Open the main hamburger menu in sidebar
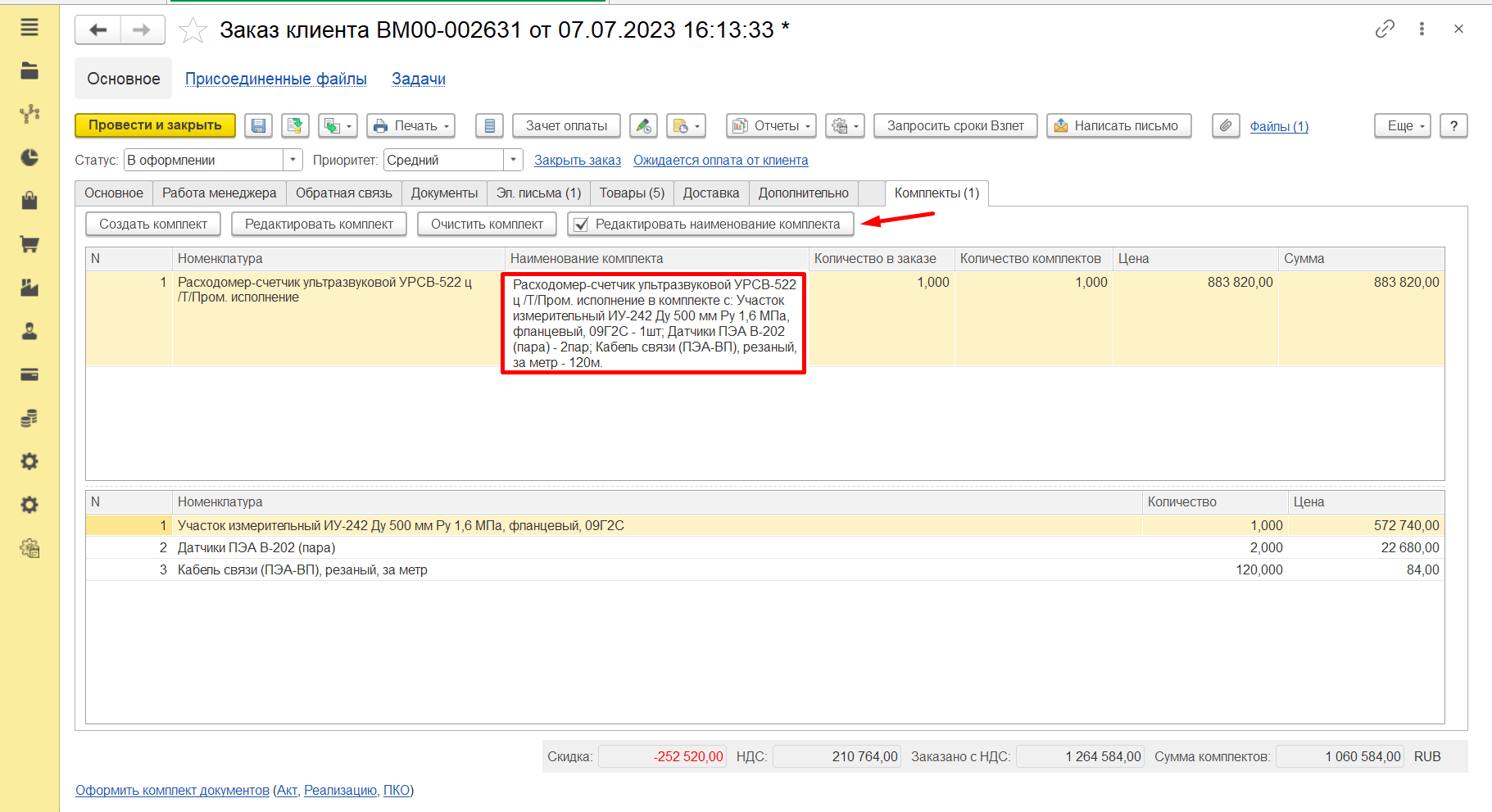This screenshot has width=1492, height=812. click(29, 28)
